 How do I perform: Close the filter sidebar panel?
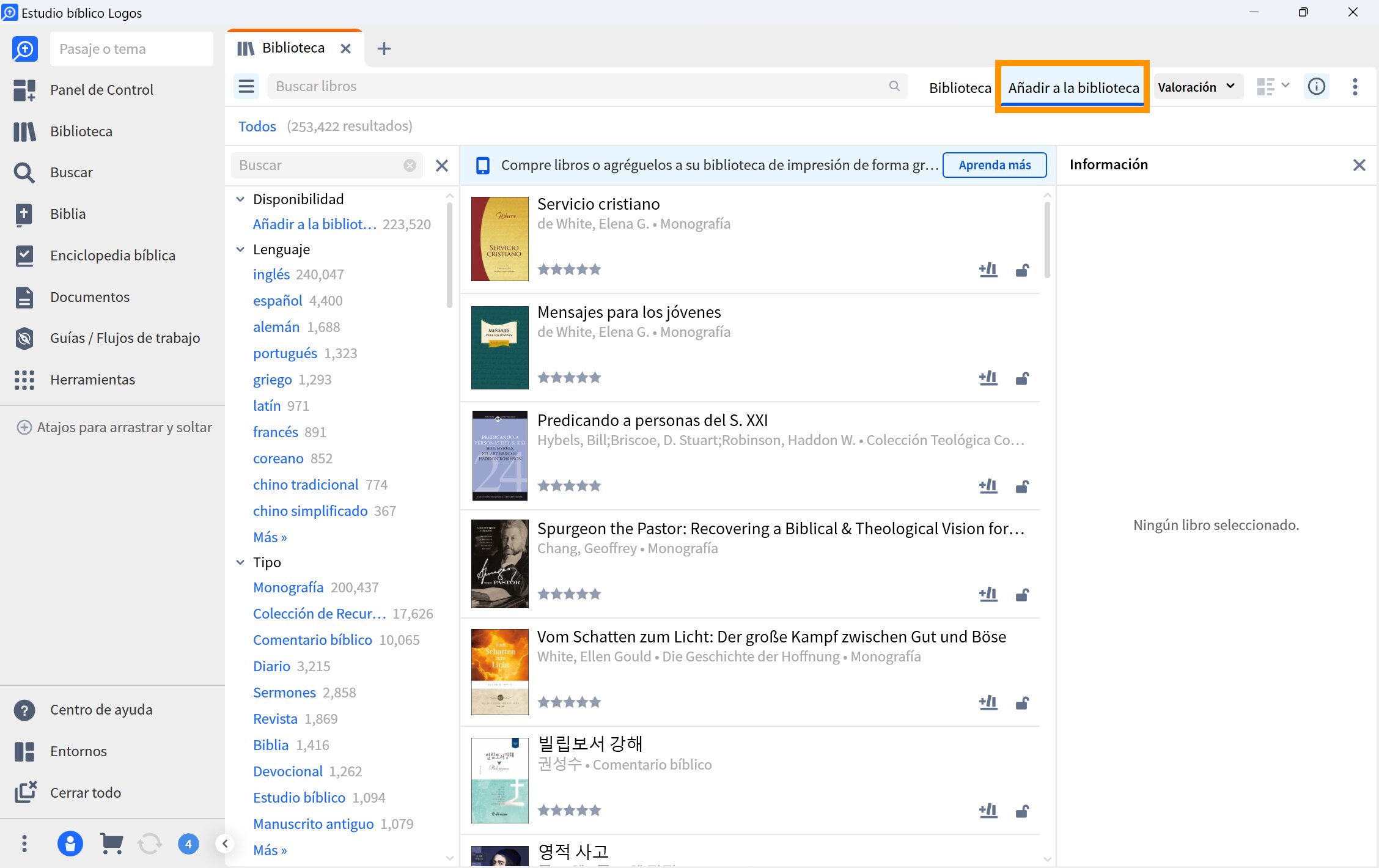pos(441,165)
